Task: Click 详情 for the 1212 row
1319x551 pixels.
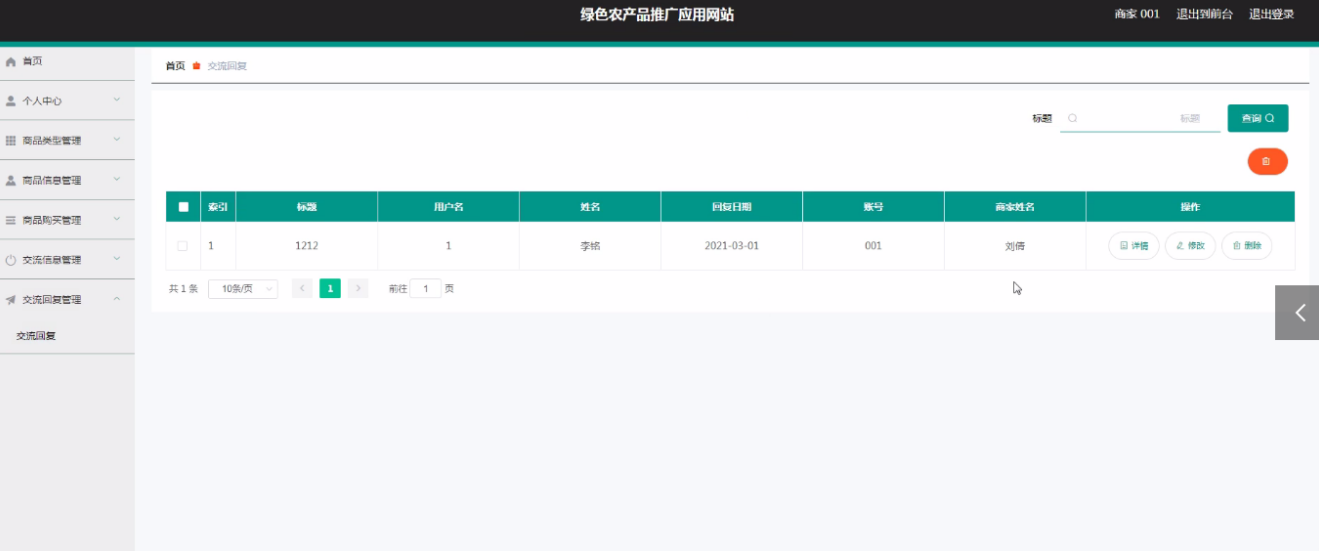Action: coord(1133,245)
